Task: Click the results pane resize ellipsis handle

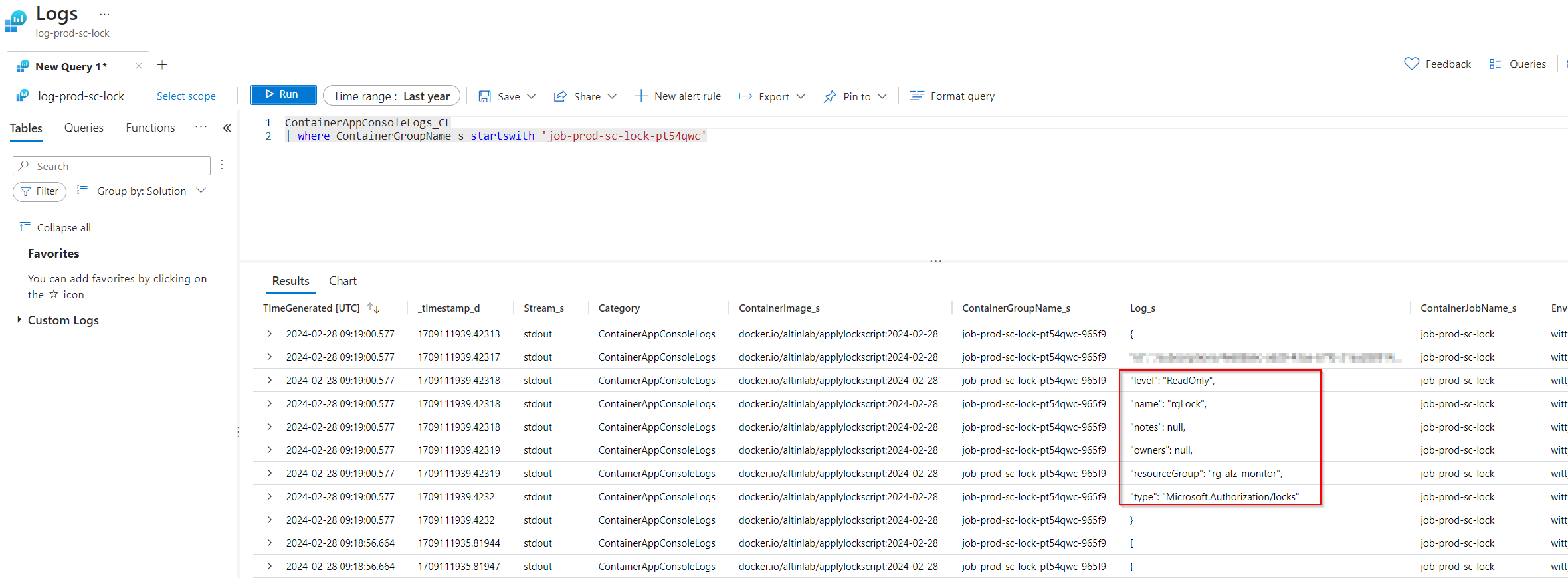Action: 936,261
